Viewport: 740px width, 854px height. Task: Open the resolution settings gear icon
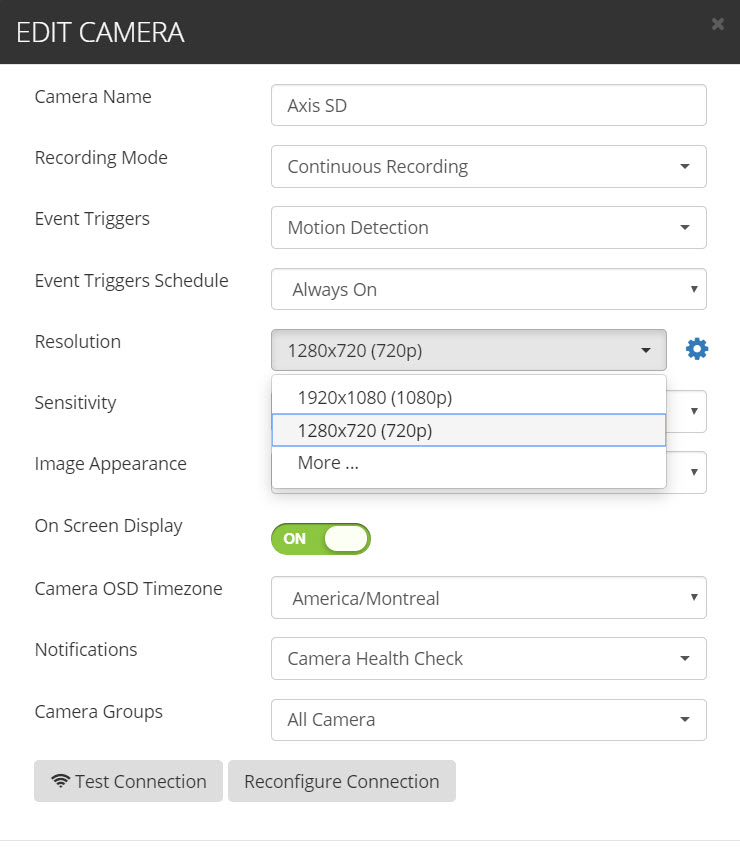click(697, 349)
